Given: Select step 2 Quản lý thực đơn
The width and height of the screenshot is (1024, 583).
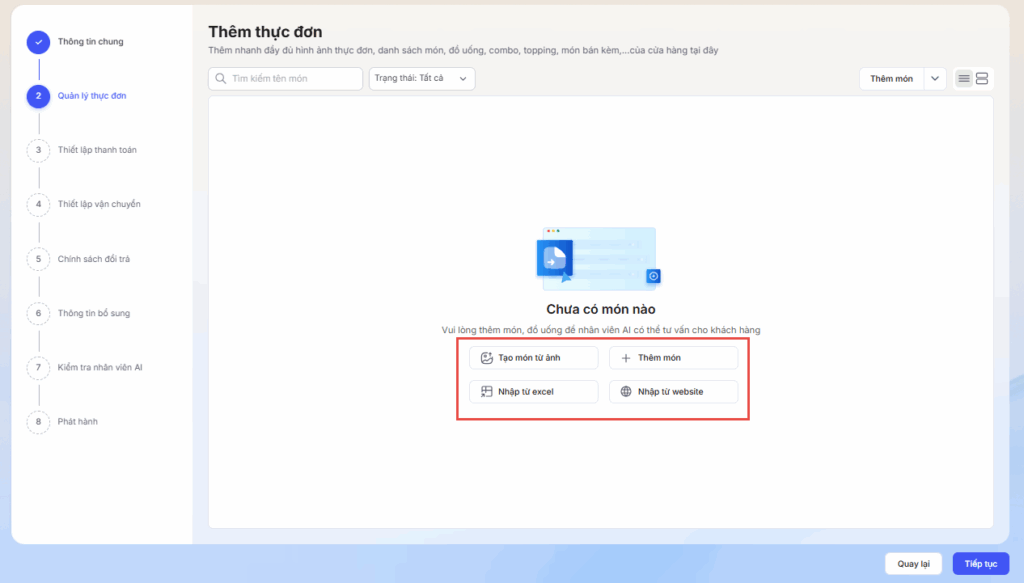Looking at the screenshot, I should click(x=92, y=96).
